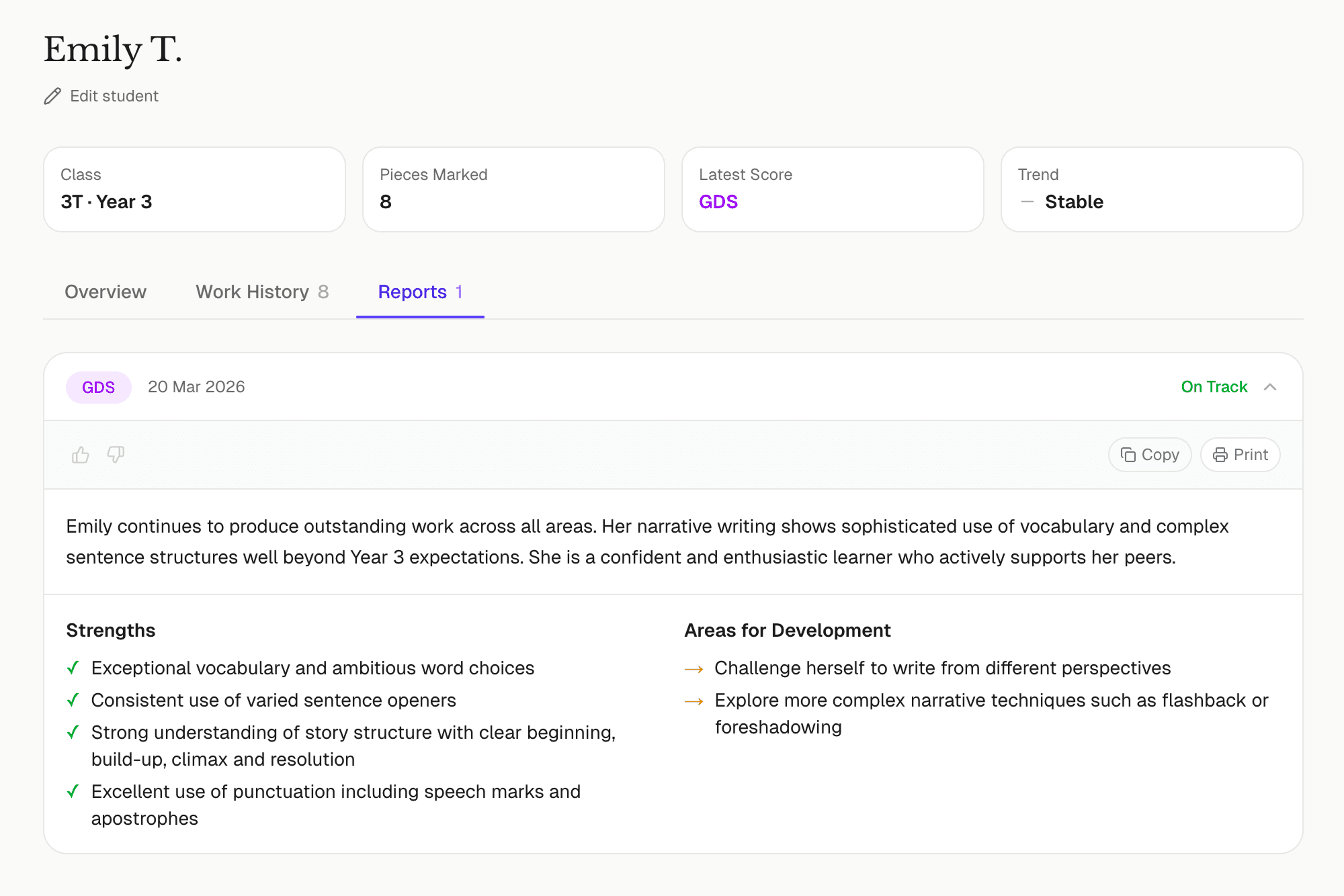Click the arrow beside Challenge herself development point

(x=694, y=668)
